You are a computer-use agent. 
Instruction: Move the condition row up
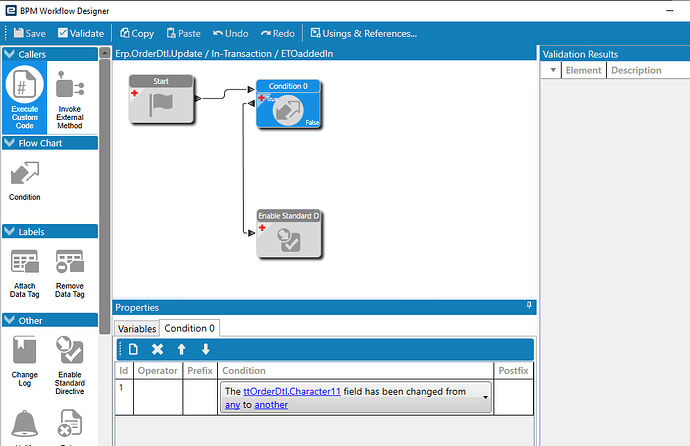181,349
